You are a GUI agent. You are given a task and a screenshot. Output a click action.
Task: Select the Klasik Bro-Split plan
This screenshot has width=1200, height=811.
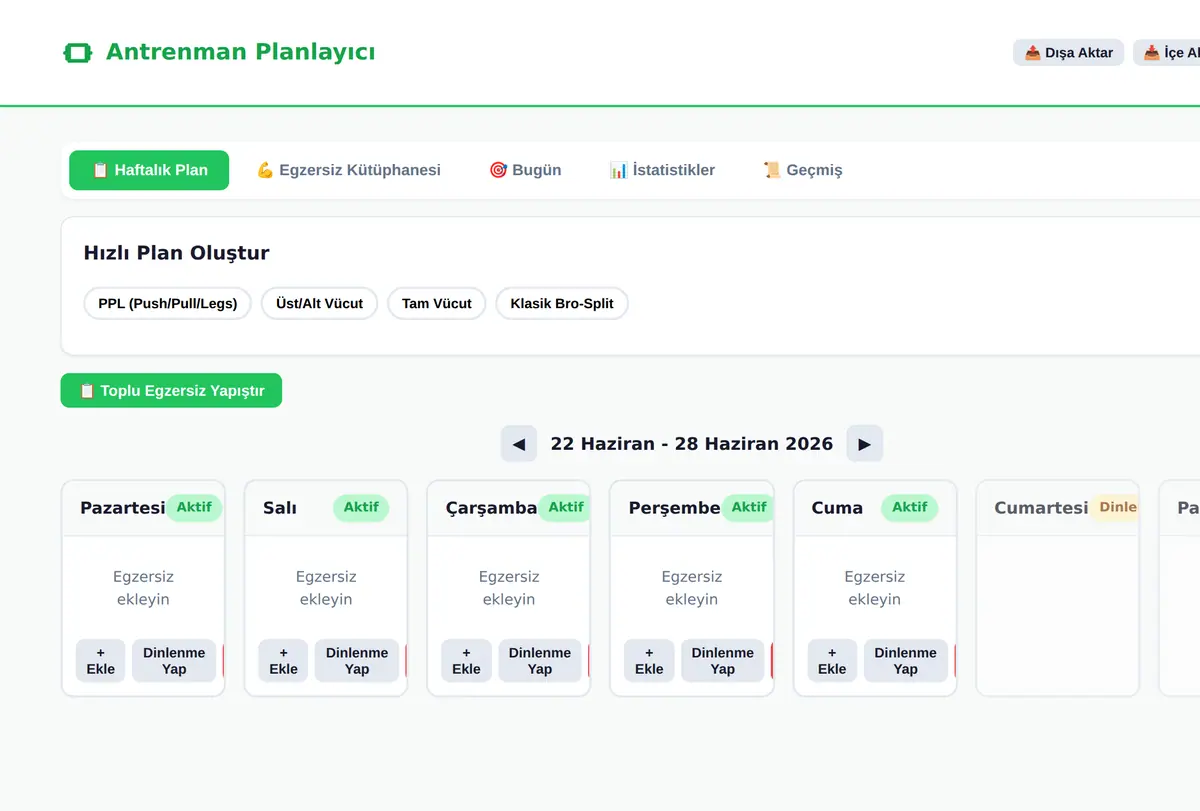562,304
